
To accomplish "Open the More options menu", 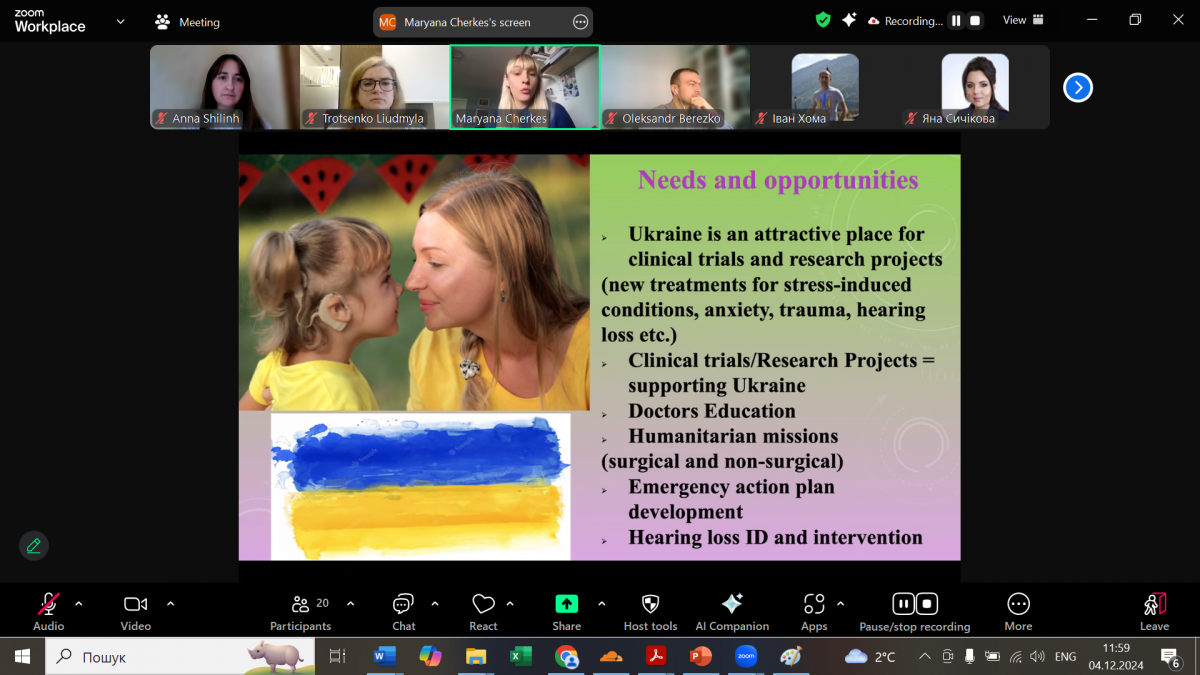I will click(1018, 604).
